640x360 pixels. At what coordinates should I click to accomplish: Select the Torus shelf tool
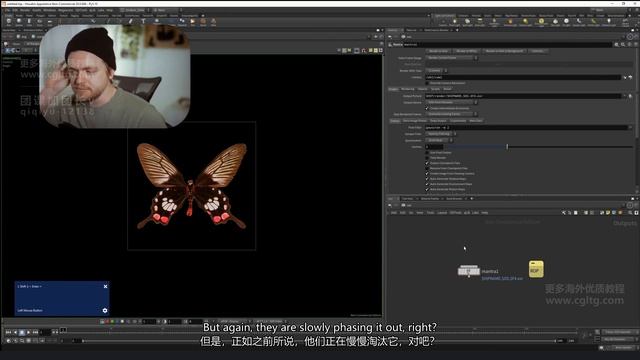click(39, 22)
